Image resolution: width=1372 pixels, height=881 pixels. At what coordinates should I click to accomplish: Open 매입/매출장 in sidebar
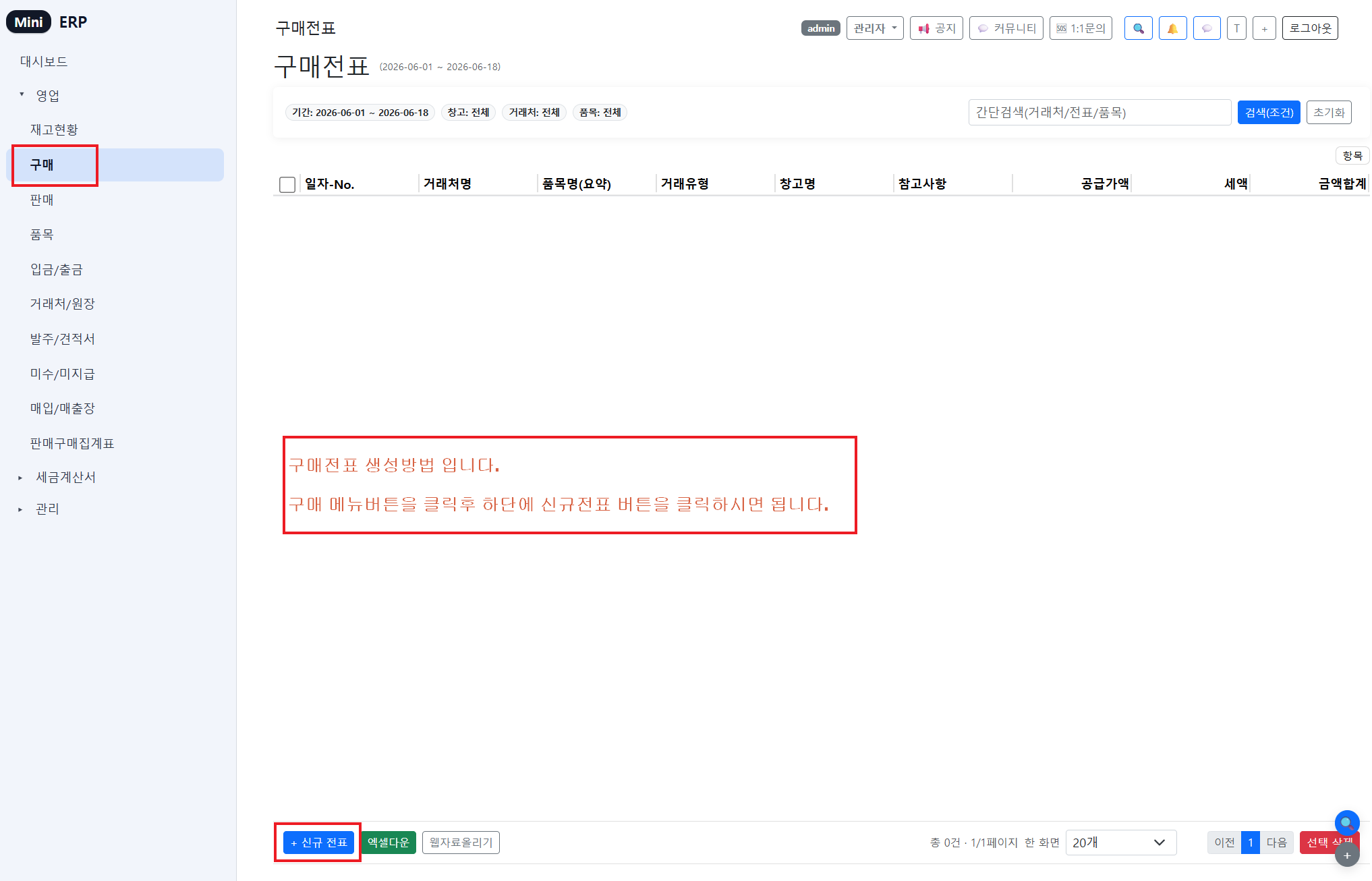(63, 408)
